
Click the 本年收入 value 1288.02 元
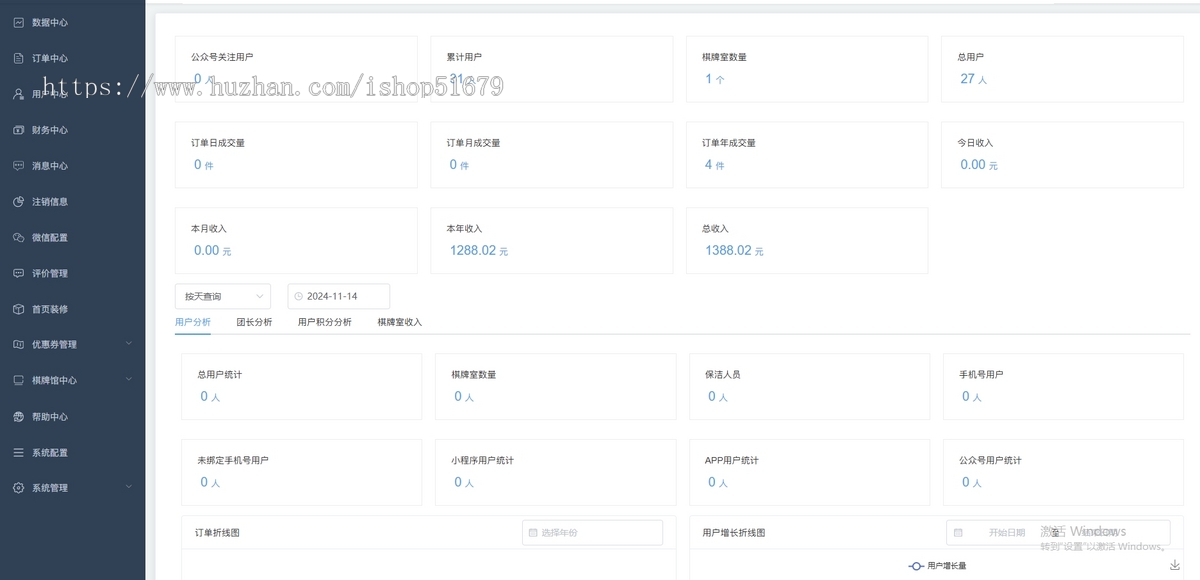pos(481,251)
